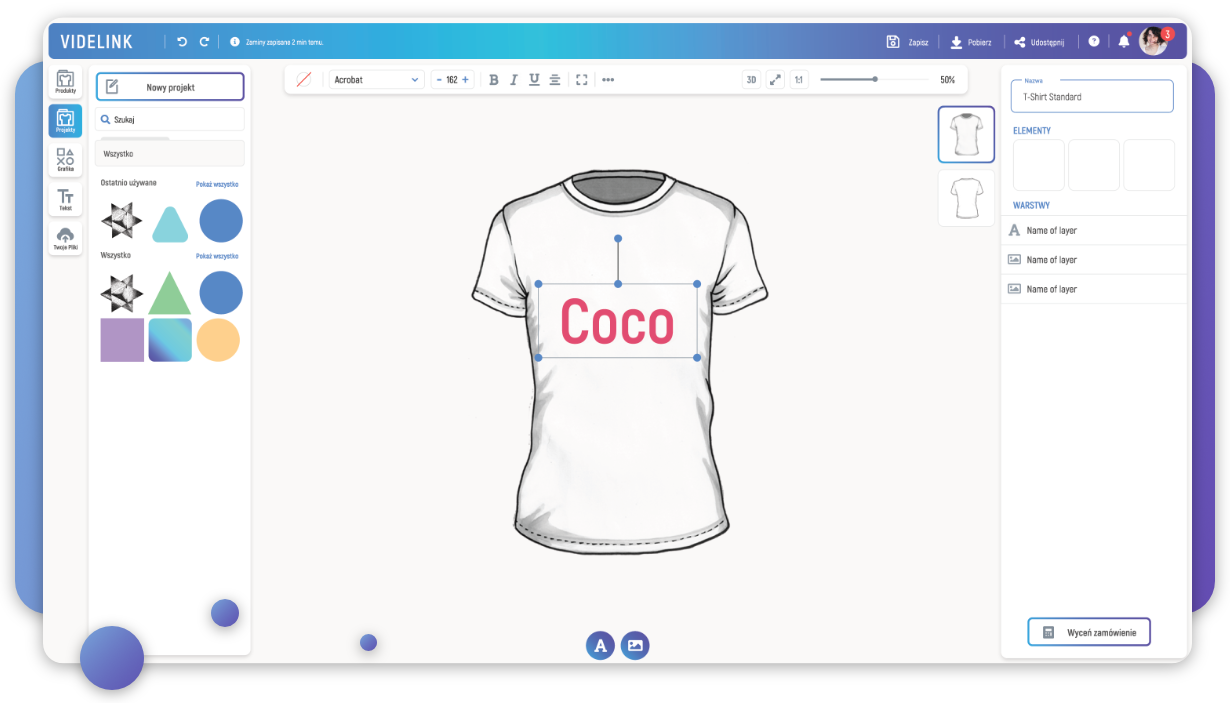The image size is (1230, 703).
Task: Click the Nowy projekt button
Action: point(170,87)
